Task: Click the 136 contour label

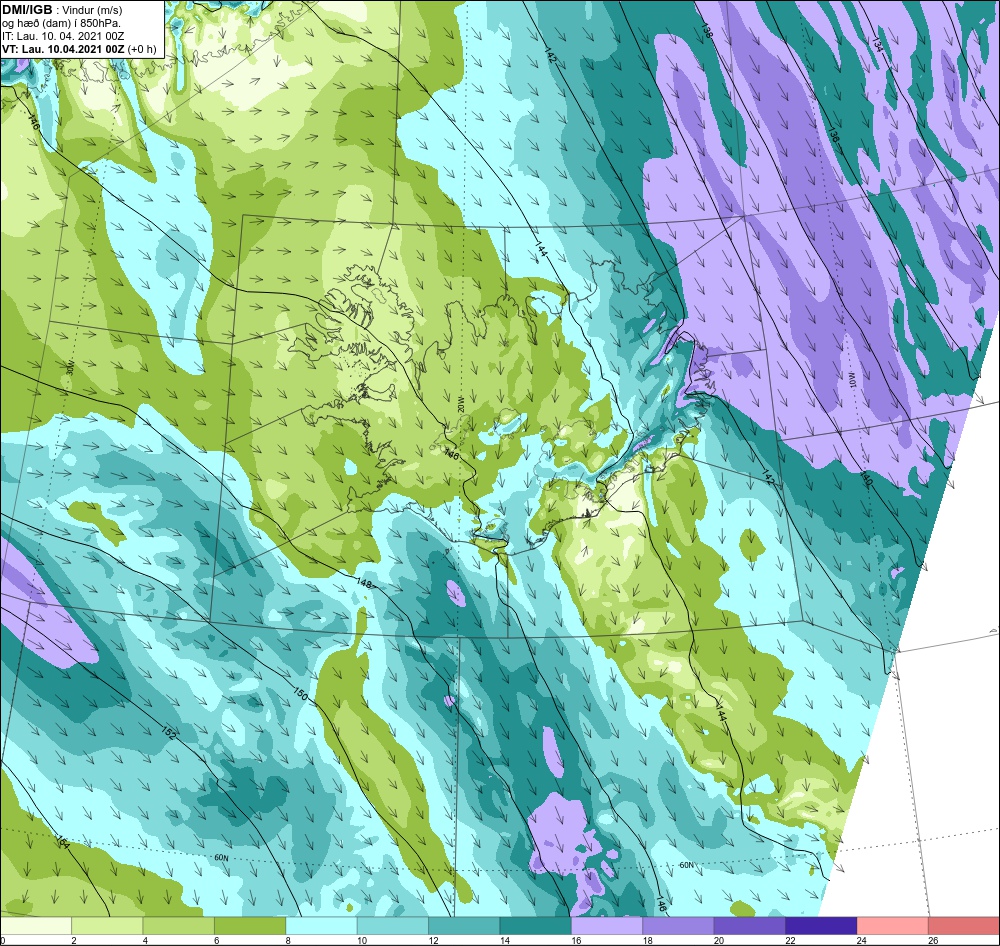Action: click(833, 135)
